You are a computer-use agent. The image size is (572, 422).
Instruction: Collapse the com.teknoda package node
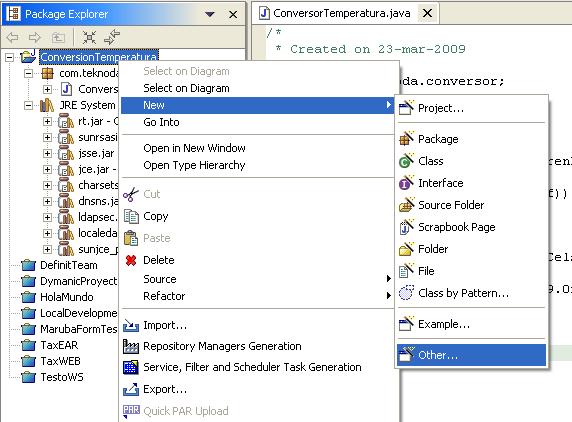pyautogui.click(x=28, y=73)
